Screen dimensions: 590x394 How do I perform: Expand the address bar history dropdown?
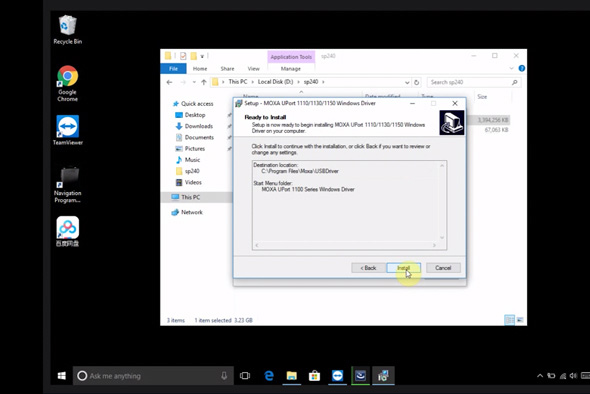click(407, 82)
